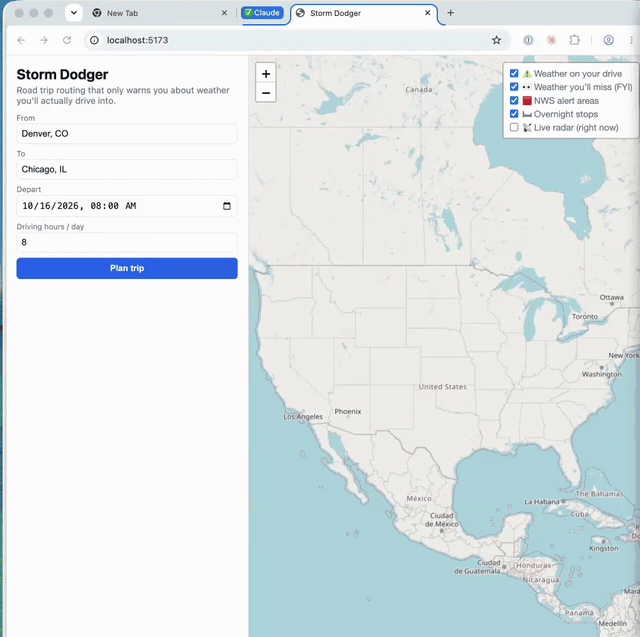Click the Ottawa map label
Viewport: 640px width, 637px height.
pos(611,297)
